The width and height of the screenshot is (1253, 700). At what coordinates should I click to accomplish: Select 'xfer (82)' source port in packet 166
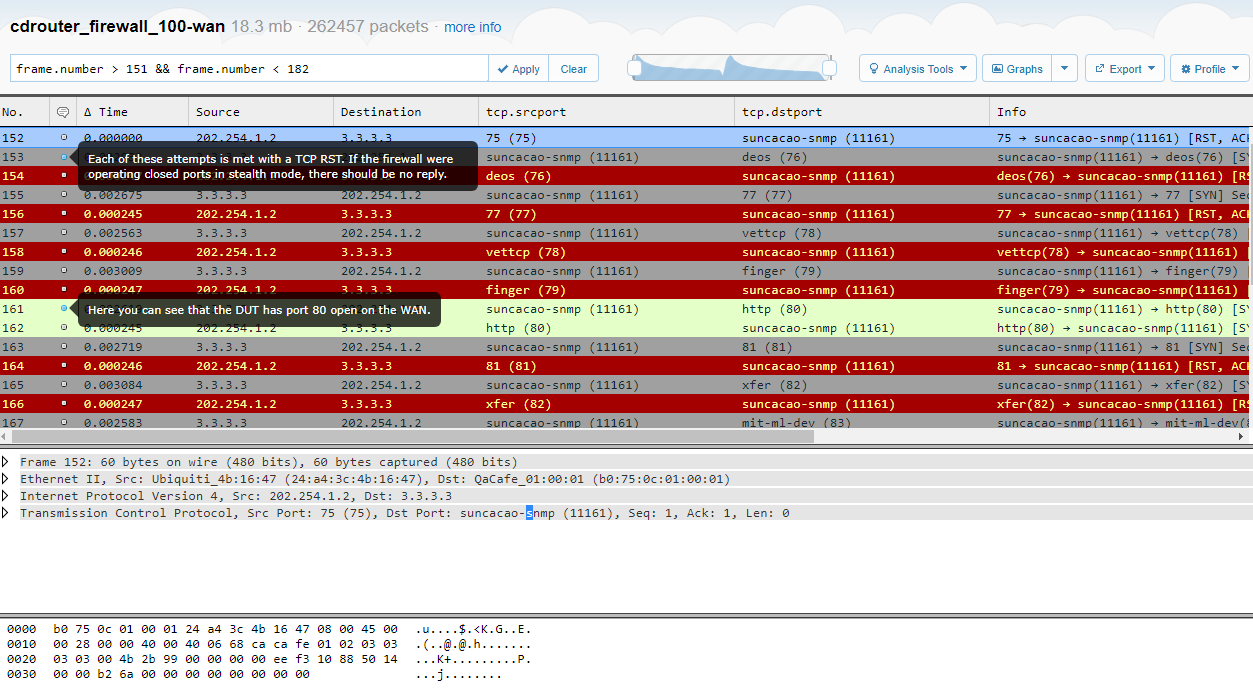(x=518, y=404)
